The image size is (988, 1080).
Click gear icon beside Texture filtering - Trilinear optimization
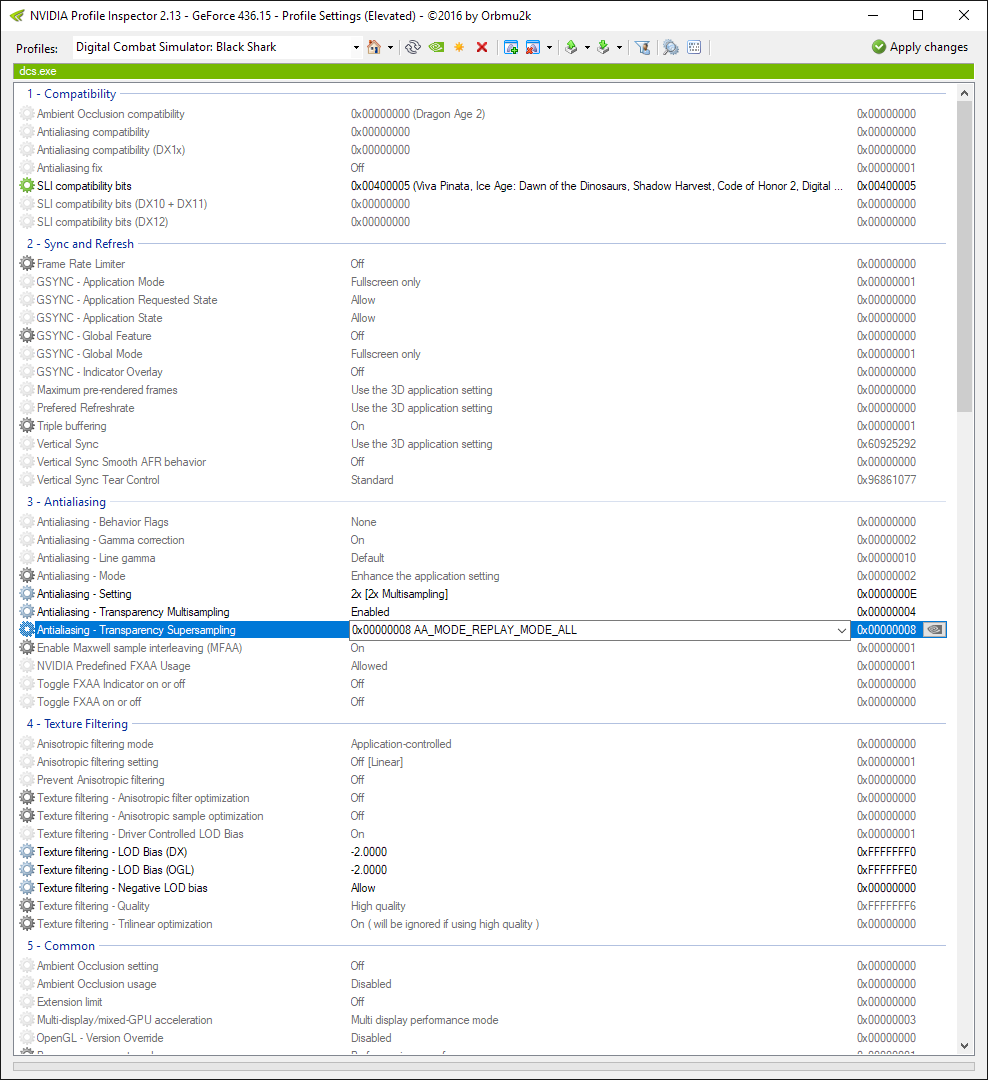27,924
